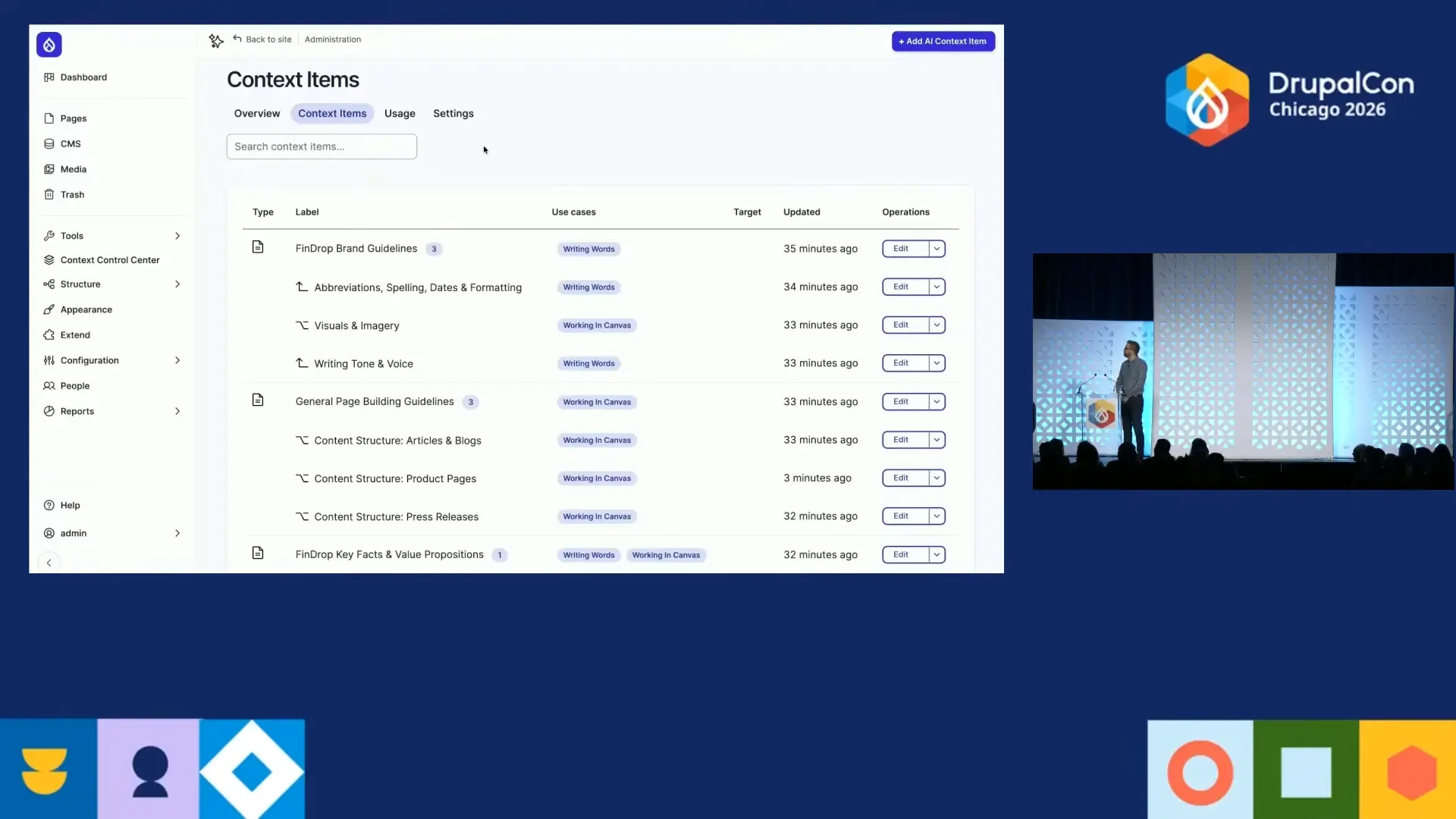
Task: Click the document icon beside FinDrop Brand Guidelines
Action: pyautogui.click(x=259, y=247)
